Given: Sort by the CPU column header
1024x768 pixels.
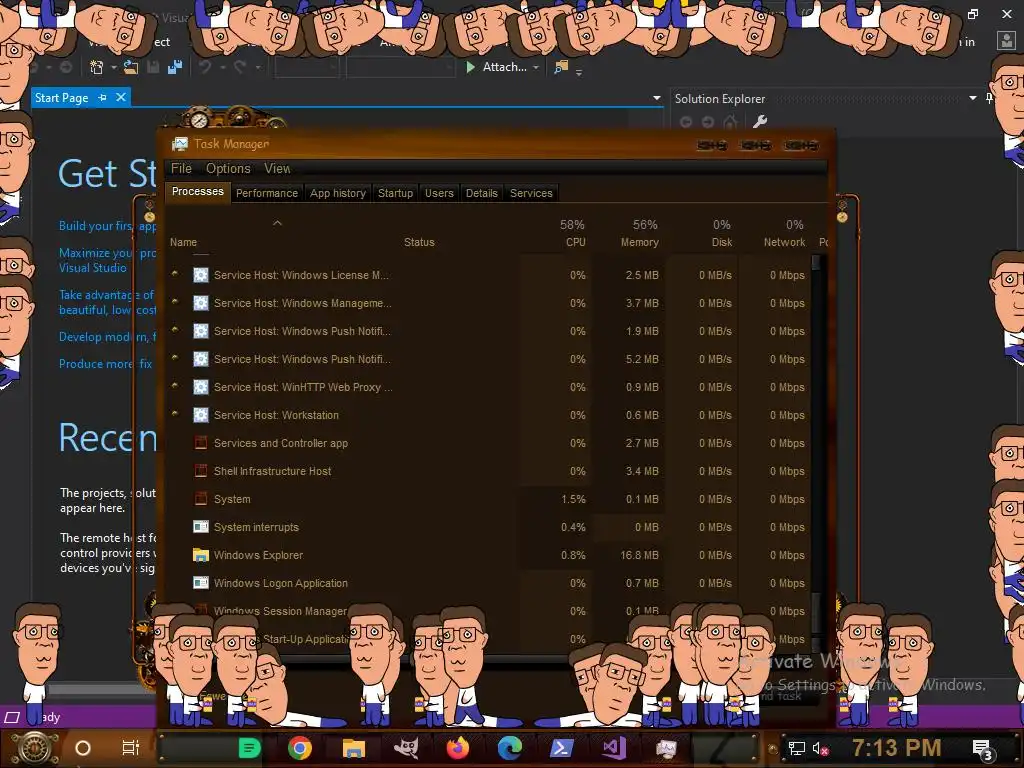Looking at the screenshot, I should click(575, 242).
